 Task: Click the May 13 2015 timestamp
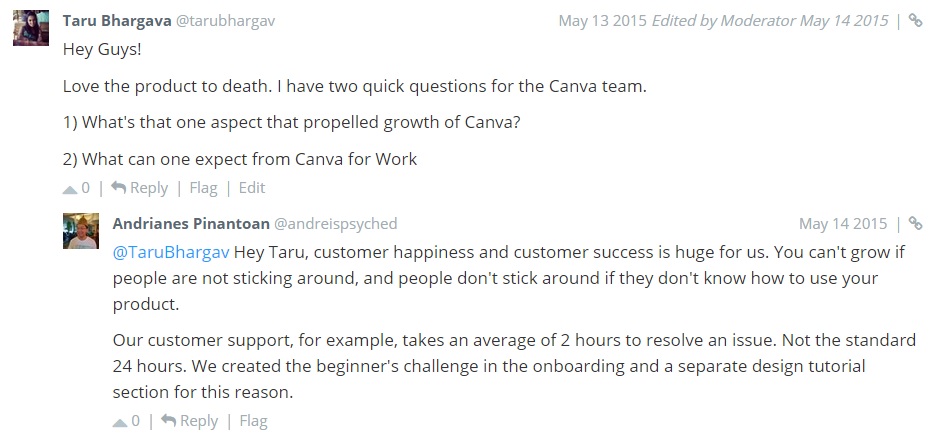click(x=603, y=21)
